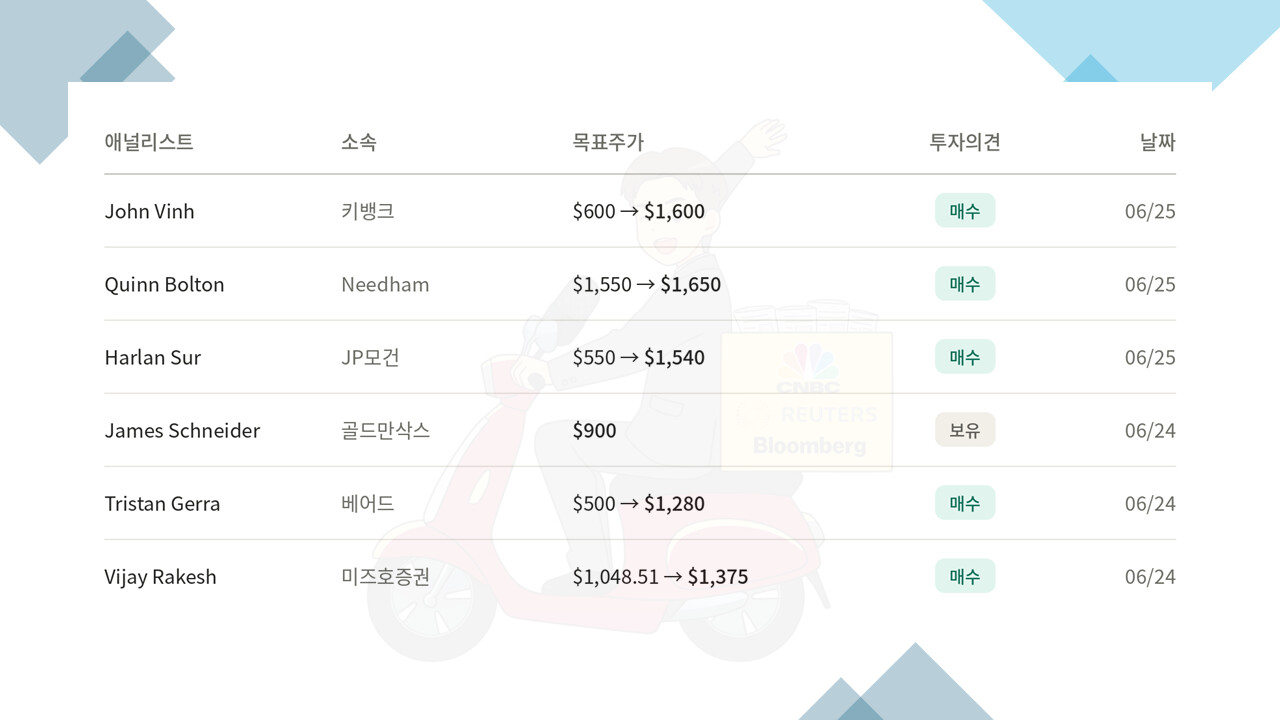The width and height of the screenshot is (1280, 720).
Task: Select the 목표주가 column header
Action: (x=608, y=142)
